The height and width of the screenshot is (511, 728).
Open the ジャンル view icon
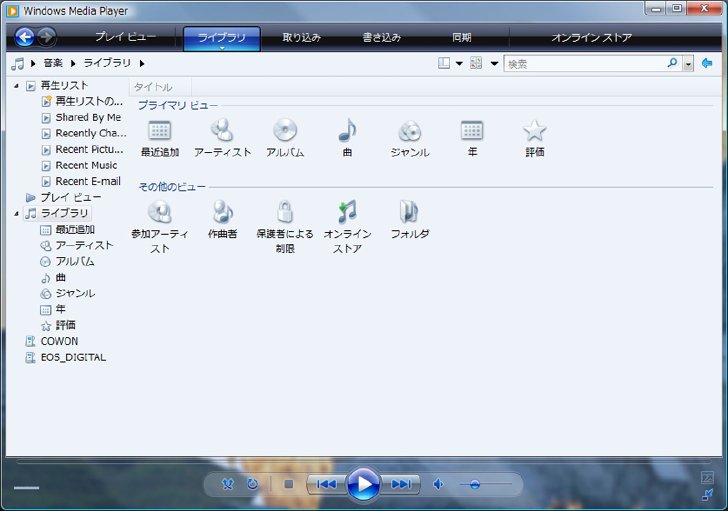(x=410, y=130)
